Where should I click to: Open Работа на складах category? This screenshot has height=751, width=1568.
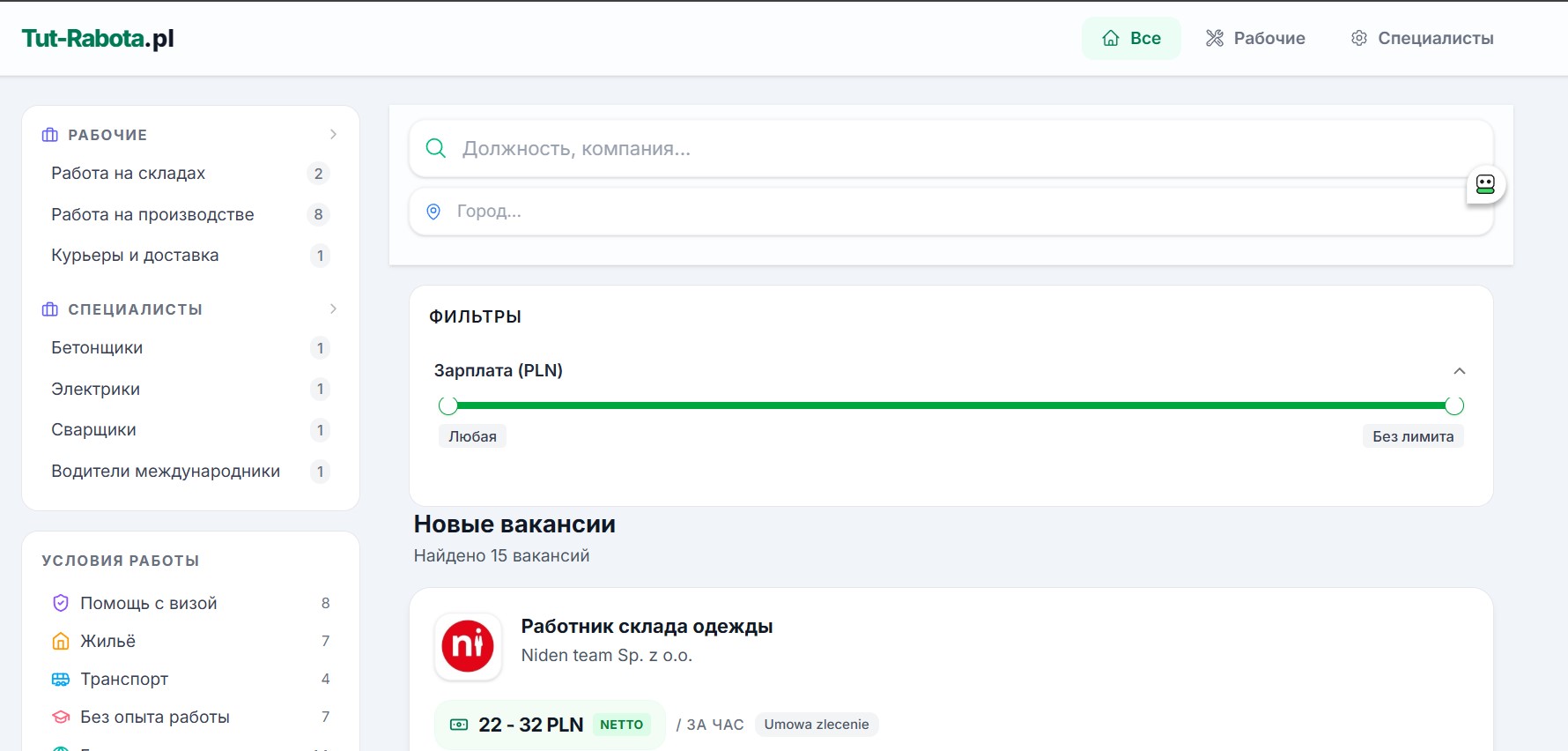click(190, 174)
